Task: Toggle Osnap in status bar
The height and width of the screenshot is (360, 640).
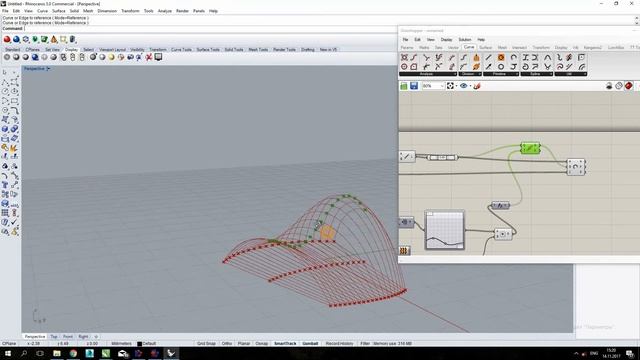Action: pyautogui.click(x=261, y=344)
